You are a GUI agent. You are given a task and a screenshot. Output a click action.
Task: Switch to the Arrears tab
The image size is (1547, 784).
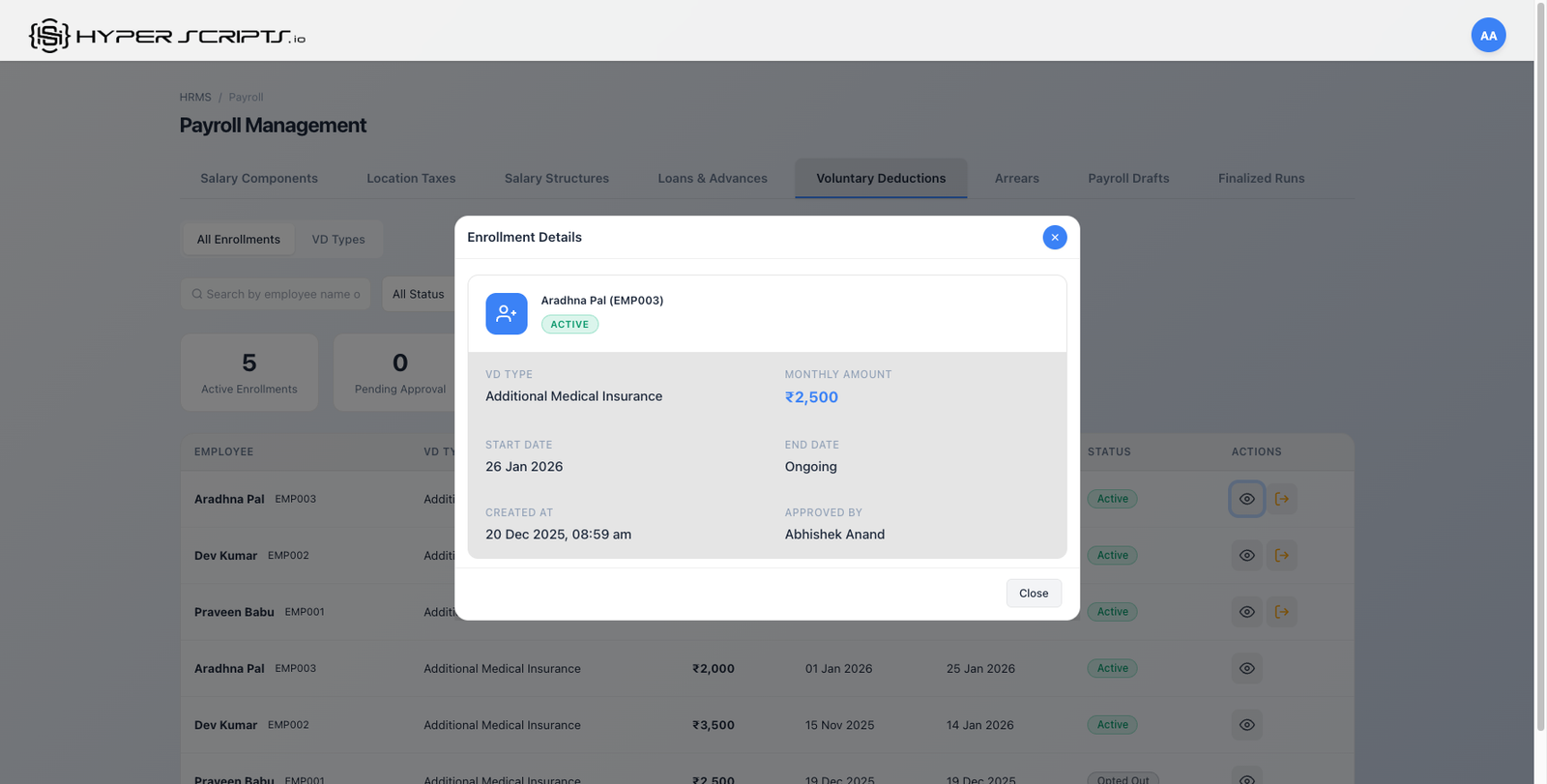click(1017, 179)
